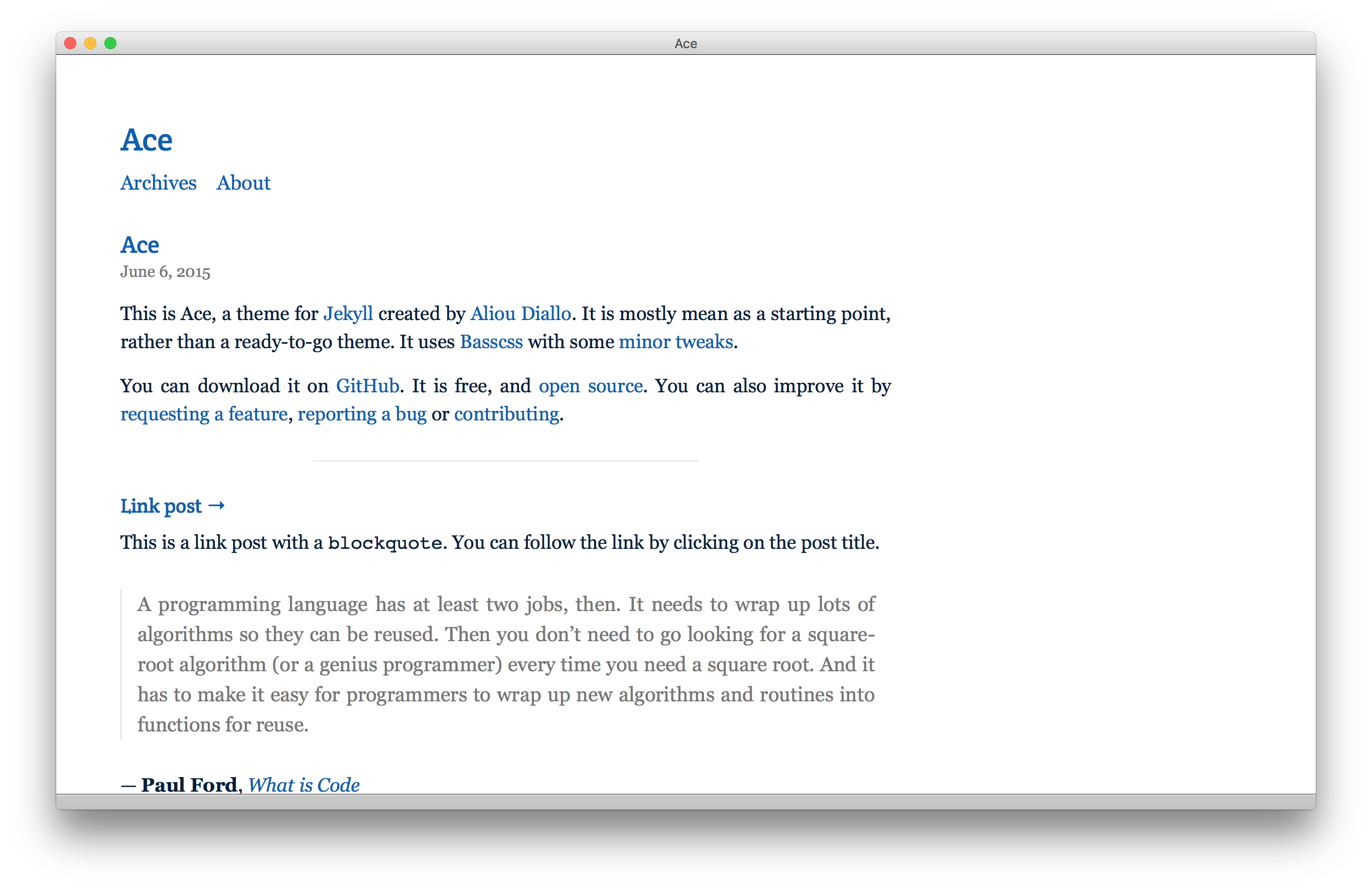1372x890 pixels.
Task: Click reporting a bug link
Action: pos(361,414)
